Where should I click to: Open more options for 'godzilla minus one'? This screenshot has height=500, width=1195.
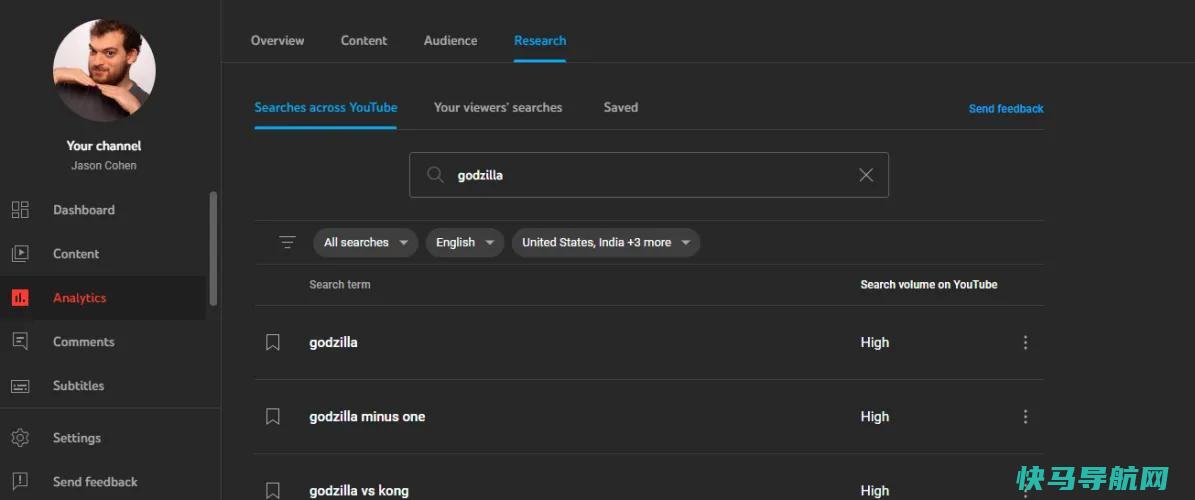tap(1025, 416)
